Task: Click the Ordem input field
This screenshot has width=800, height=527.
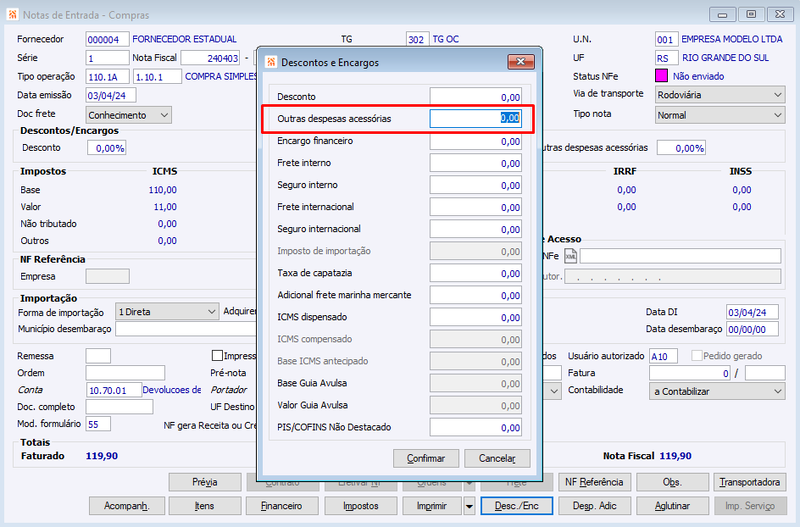Action: (126, 373)
